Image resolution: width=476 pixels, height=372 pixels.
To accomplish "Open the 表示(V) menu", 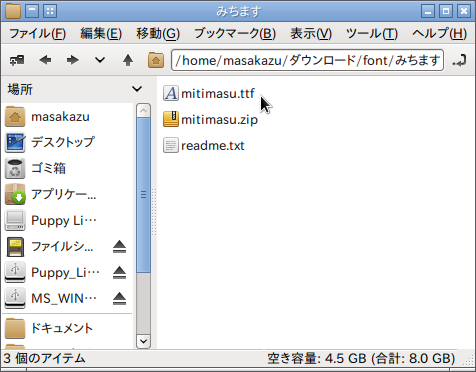I will point(311,34).
